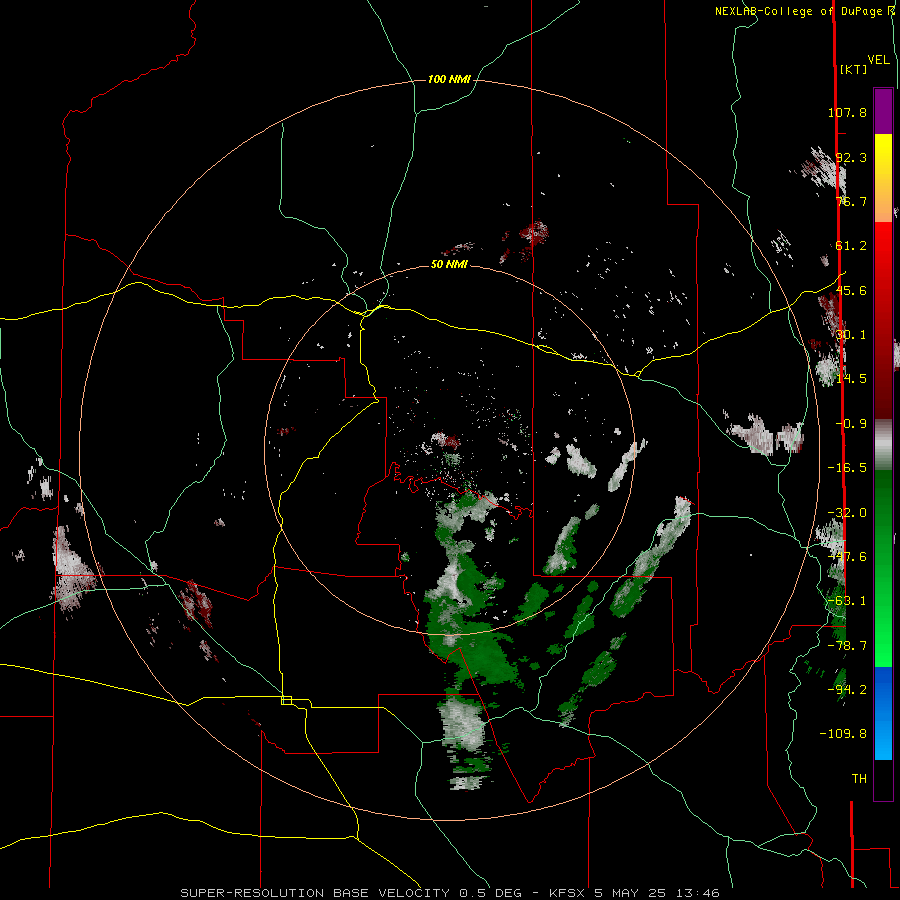The width and height of the screenshot is (900, 900).
Task: Click the -109.8 value on velocity scale
Action: point(843,734)
